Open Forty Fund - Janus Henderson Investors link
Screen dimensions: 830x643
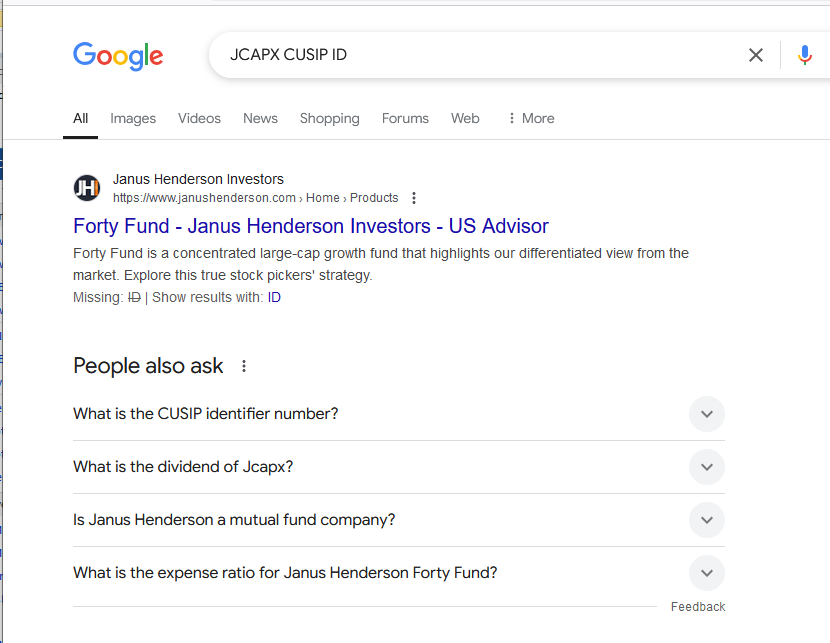coord(311,226)
